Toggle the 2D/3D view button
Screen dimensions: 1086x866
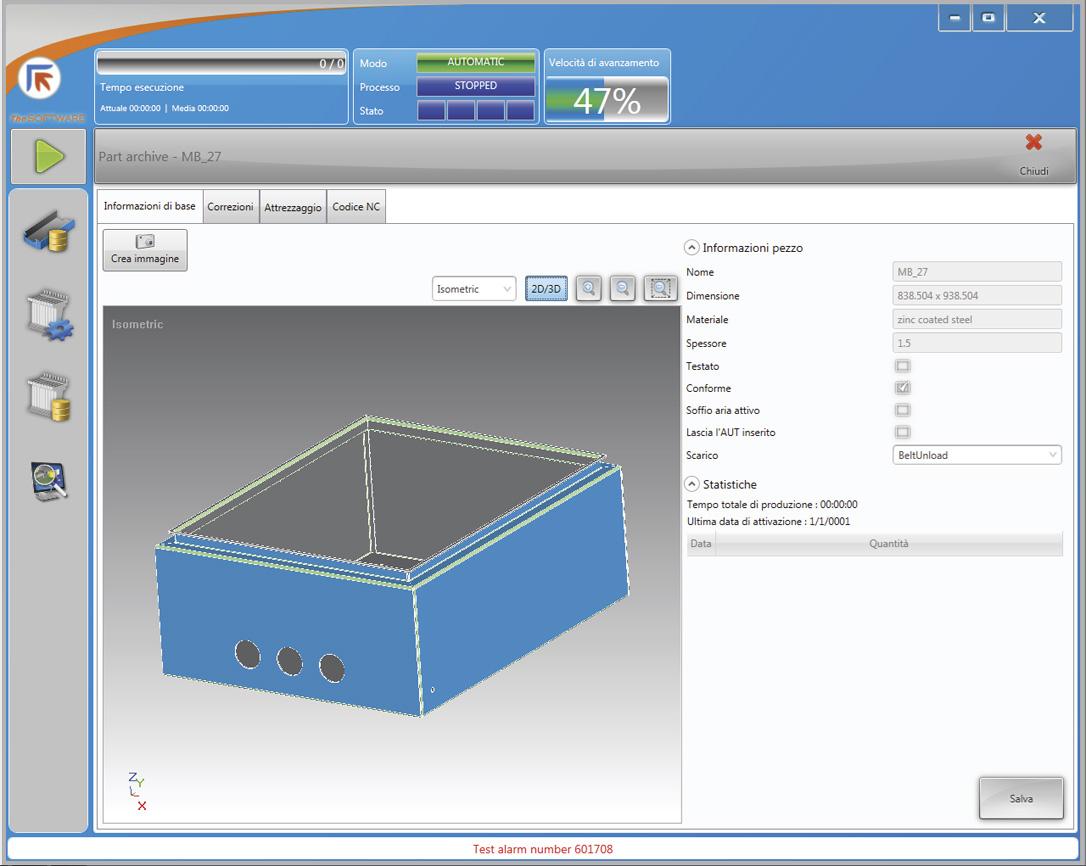click(546, 289)
